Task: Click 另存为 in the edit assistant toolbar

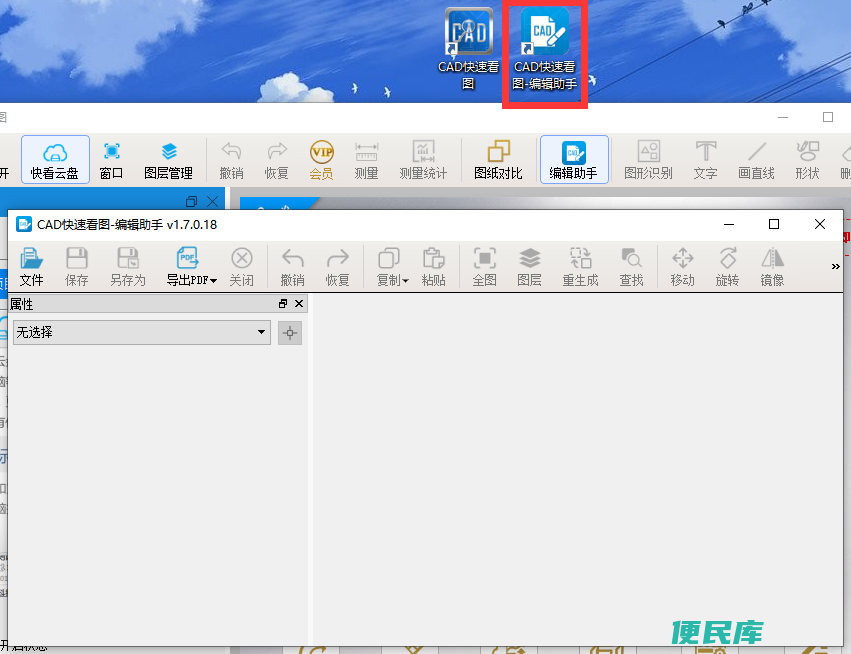Action: 128,266
